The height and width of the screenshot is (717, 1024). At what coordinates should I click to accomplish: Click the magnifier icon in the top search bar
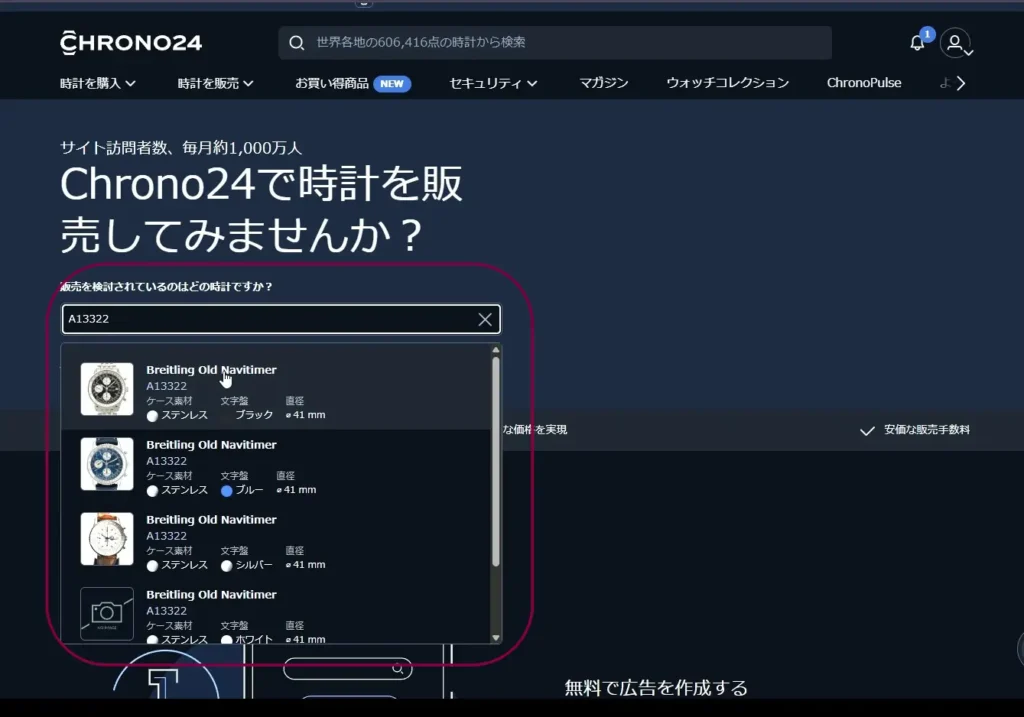[296, 43]
